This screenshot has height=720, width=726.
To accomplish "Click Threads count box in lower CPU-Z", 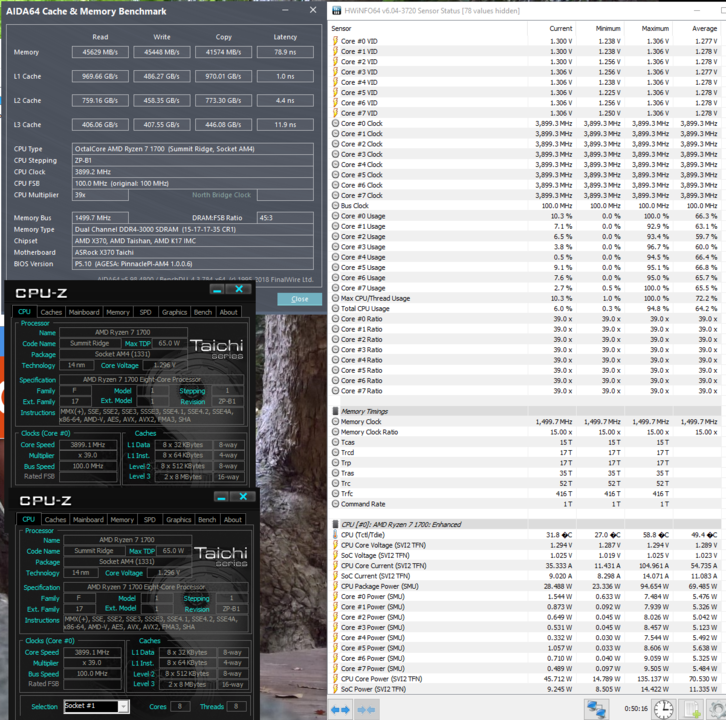I will click(236, 706).
